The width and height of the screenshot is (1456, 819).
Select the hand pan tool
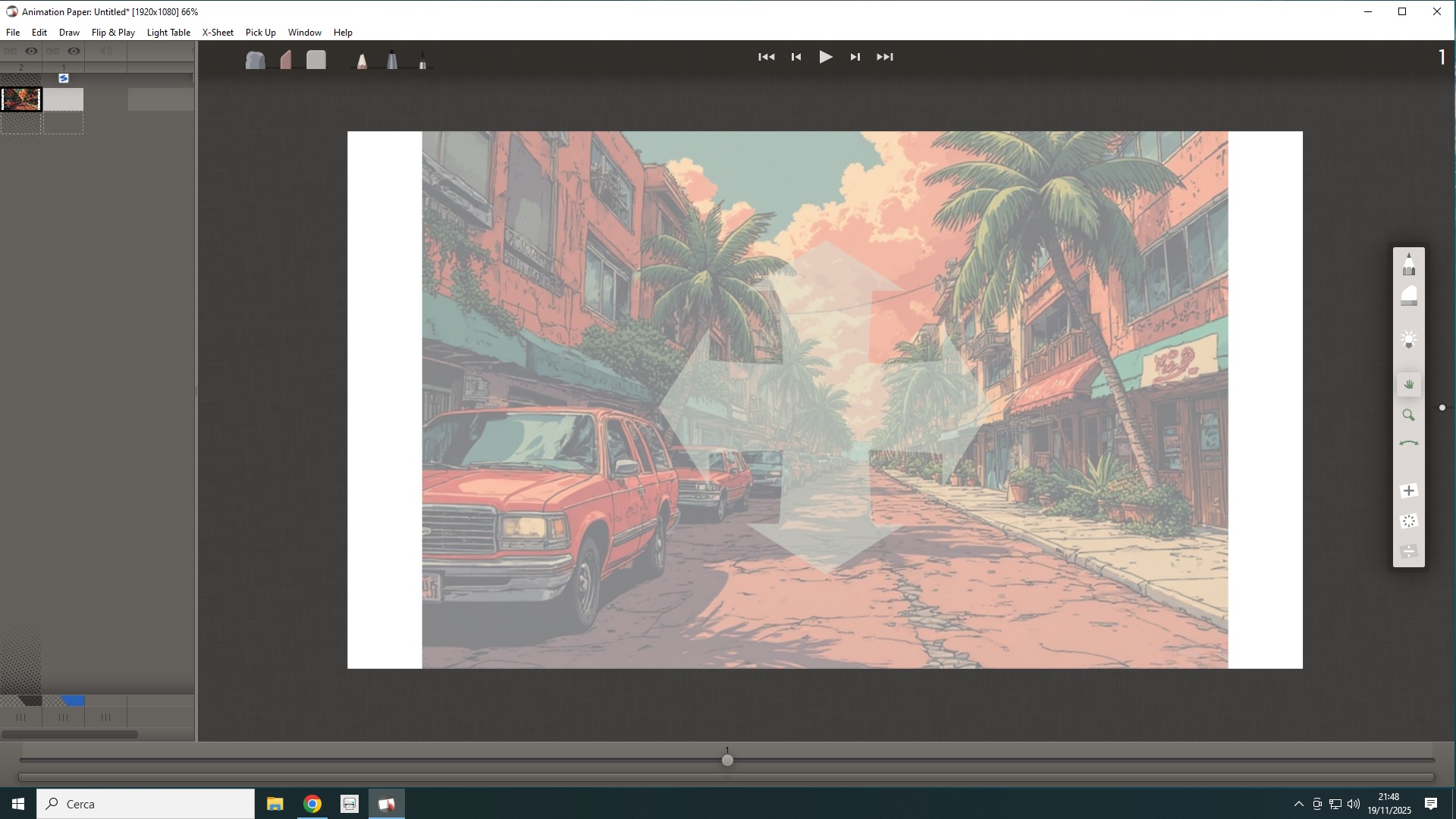pyautogui.click(x=1409, y=385)
